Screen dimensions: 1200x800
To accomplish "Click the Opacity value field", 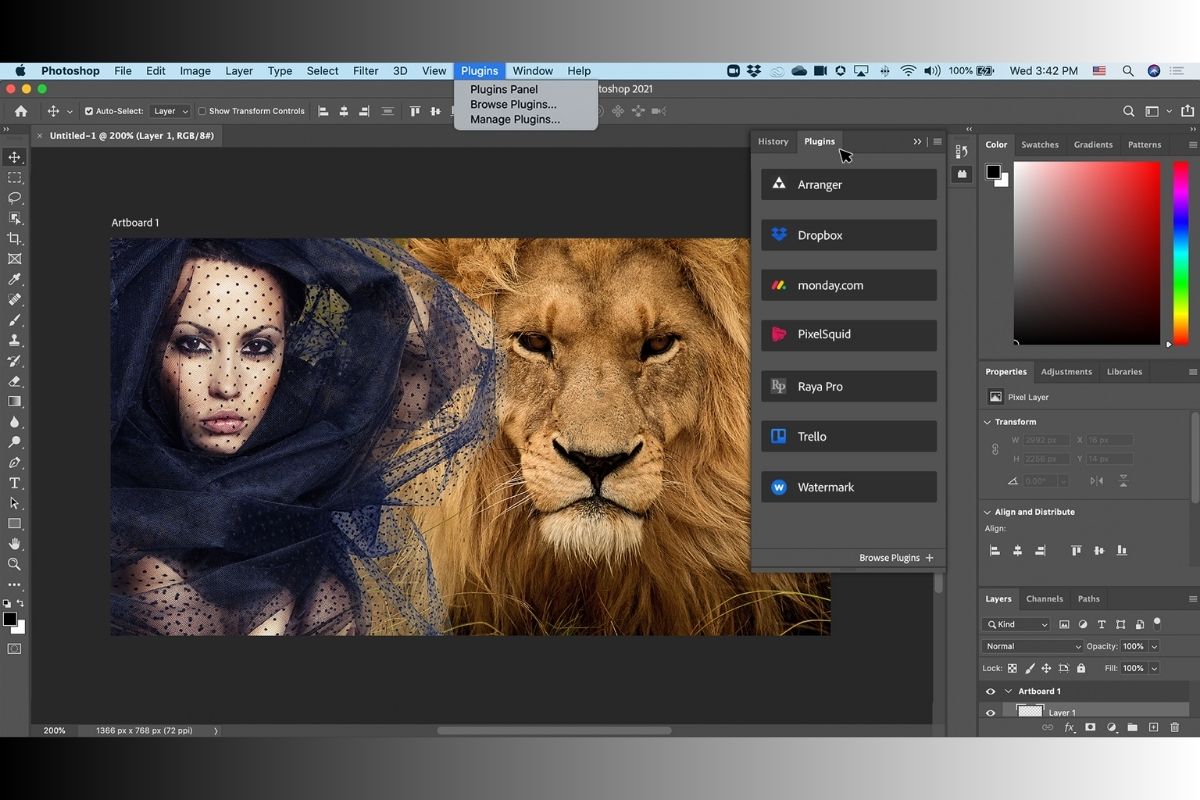I will click(1133, 646).
